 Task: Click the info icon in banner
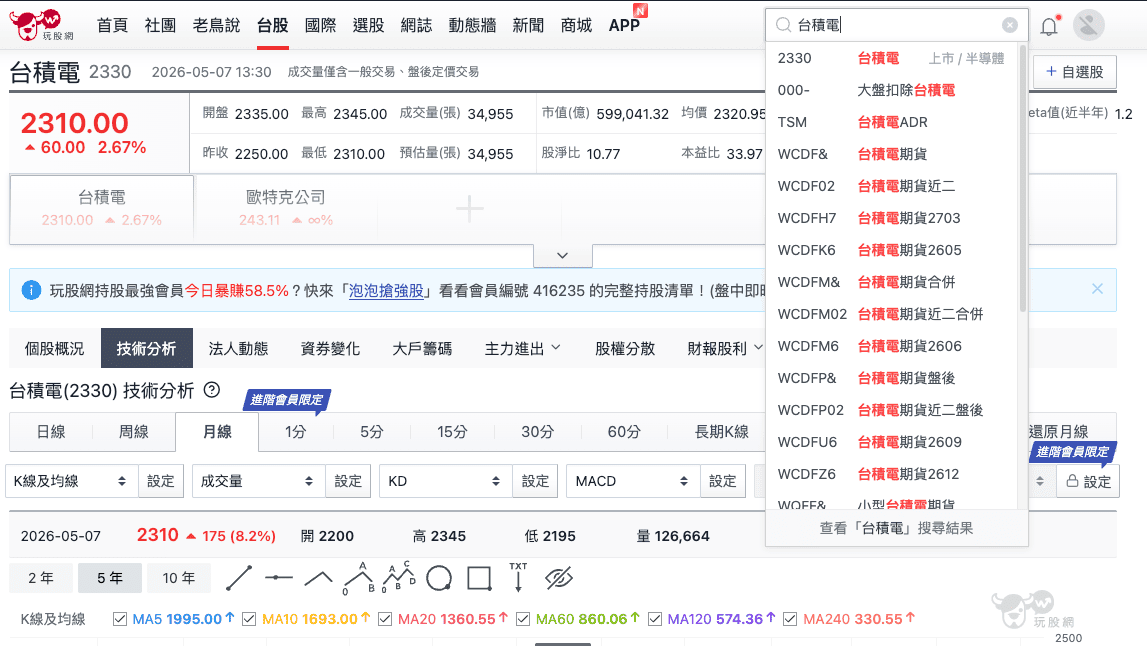(31, 290)
